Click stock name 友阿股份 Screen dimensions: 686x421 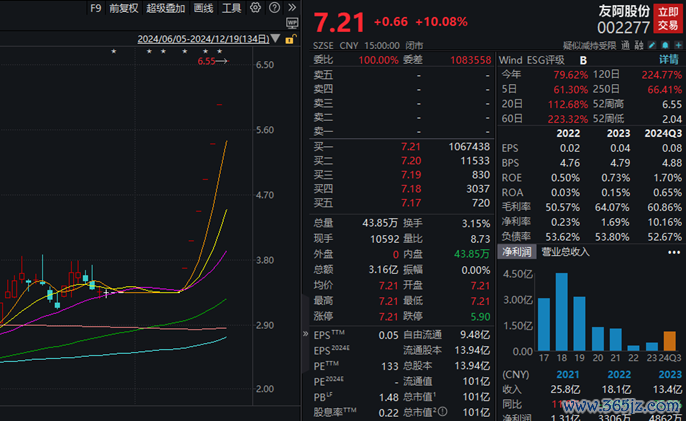624,11
